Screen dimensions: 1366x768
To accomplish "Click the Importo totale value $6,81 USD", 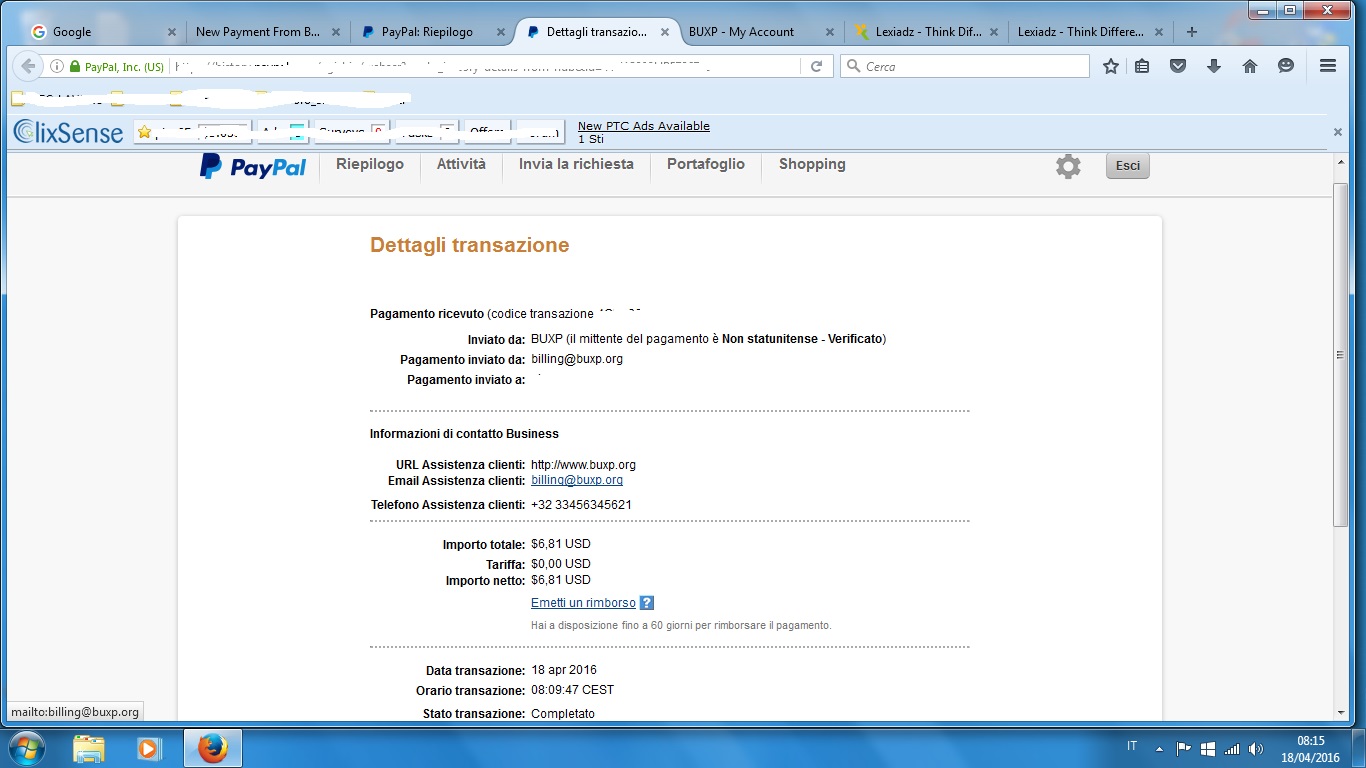I will click(x=561, y=544).
